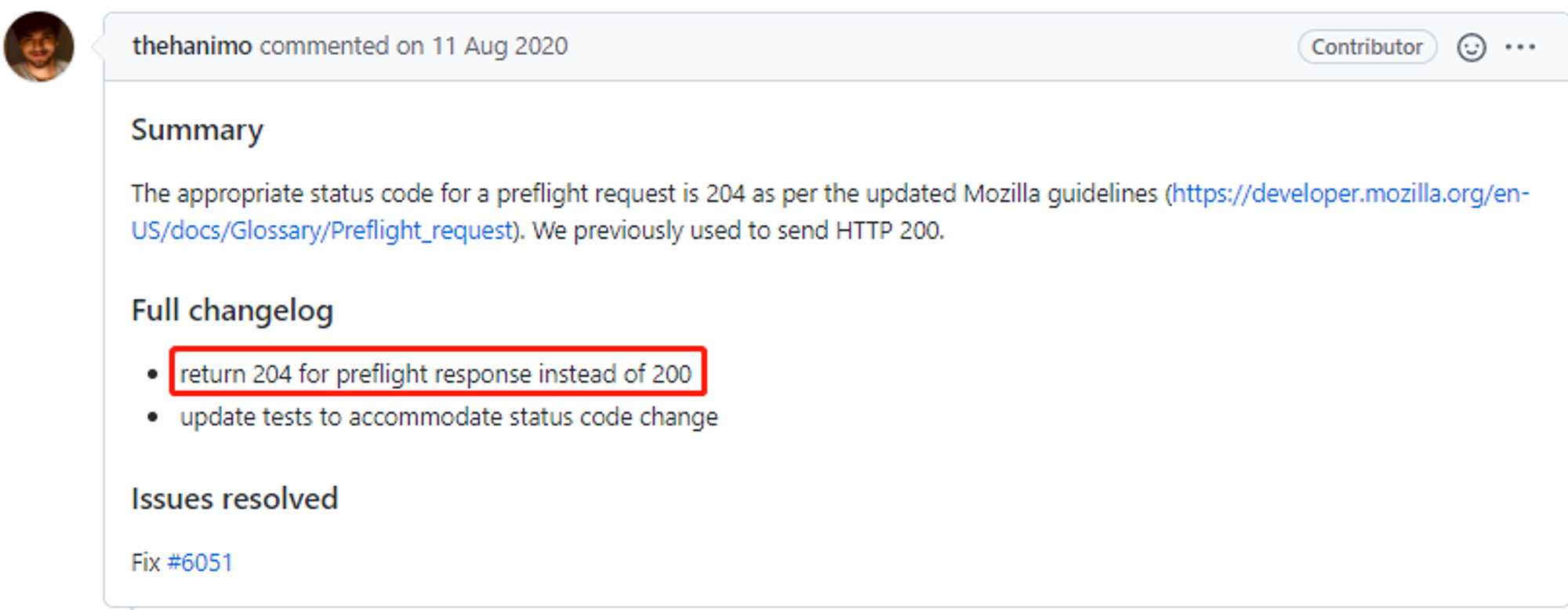Viewport: 1568px width, 610px height.
Task: Click the Summary heading
Action: [x=197, y=130]
